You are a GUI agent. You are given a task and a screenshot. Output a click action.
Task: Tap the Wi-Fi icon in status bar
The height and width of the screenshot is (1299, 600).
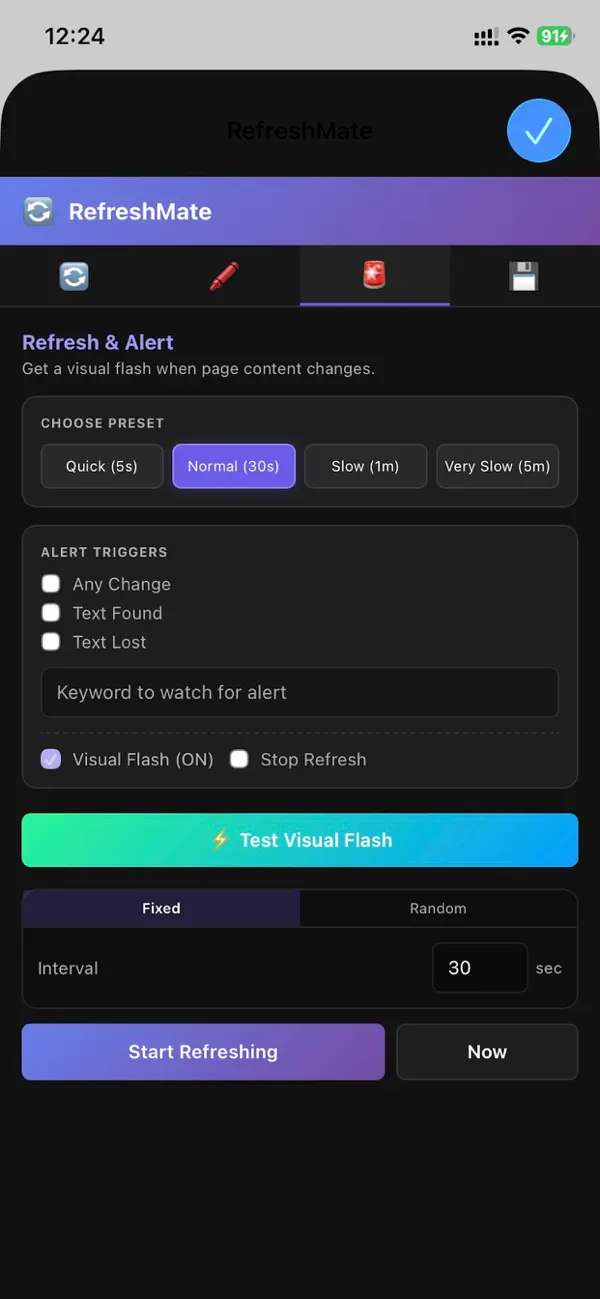coord(518,36)
